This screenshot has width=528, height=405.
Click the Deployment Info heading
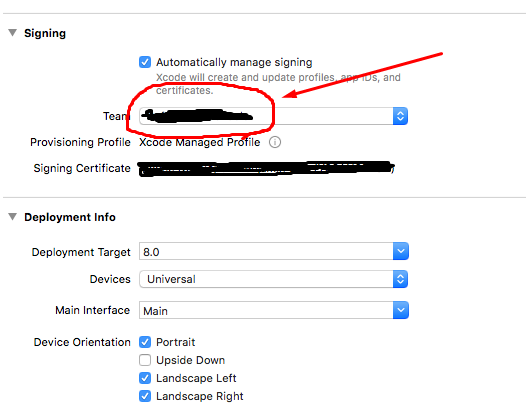coord(70,217)
